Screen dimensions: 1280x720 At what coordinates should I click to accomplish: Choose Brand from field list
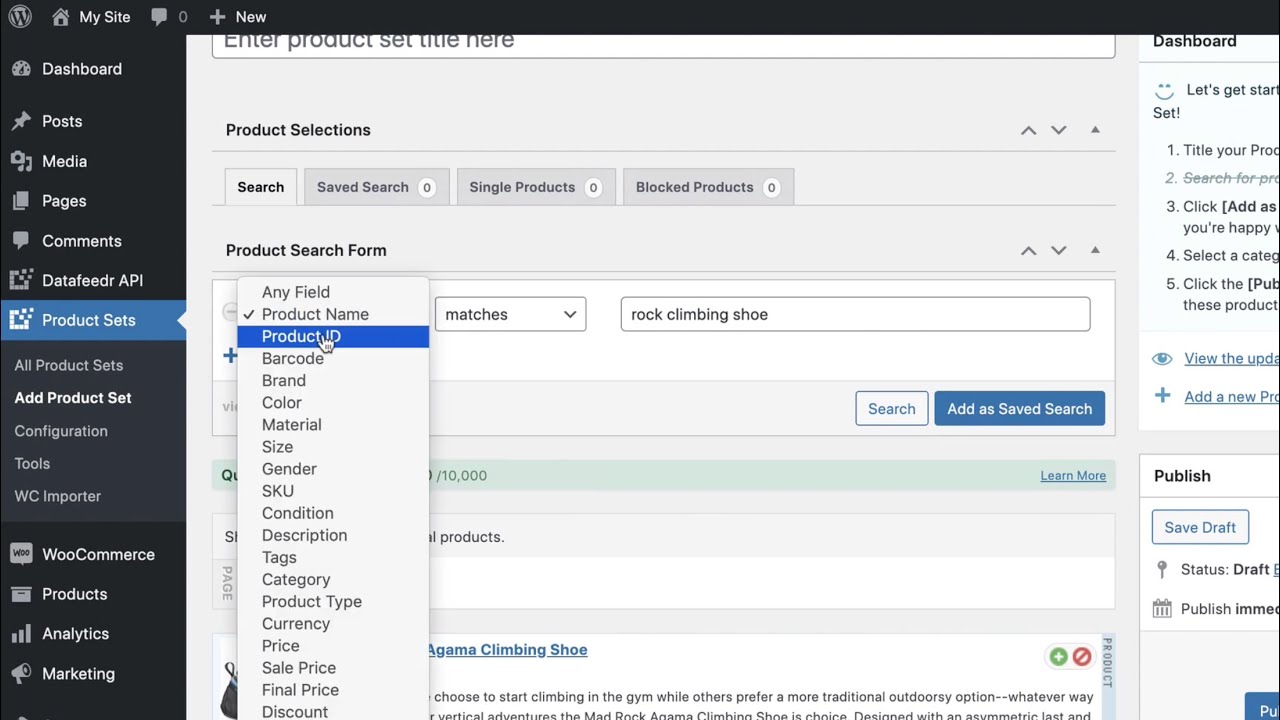pyautogui.click(x=333, y=380)
